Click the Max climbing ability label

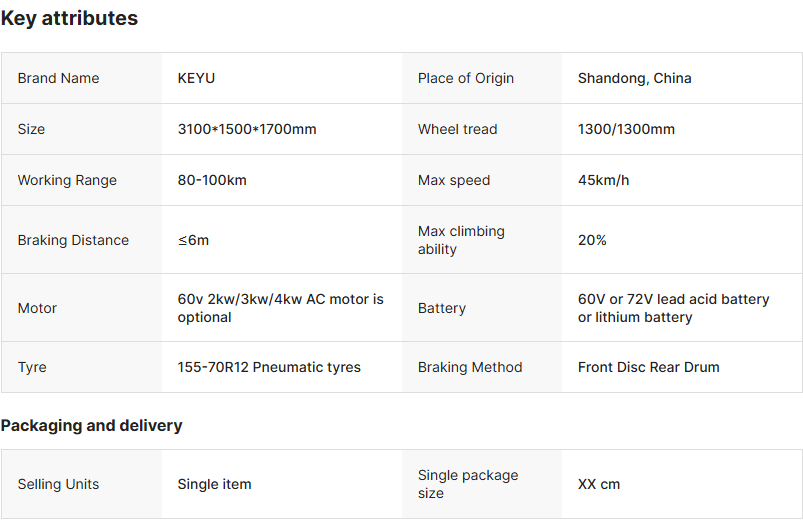pos(461,240)
